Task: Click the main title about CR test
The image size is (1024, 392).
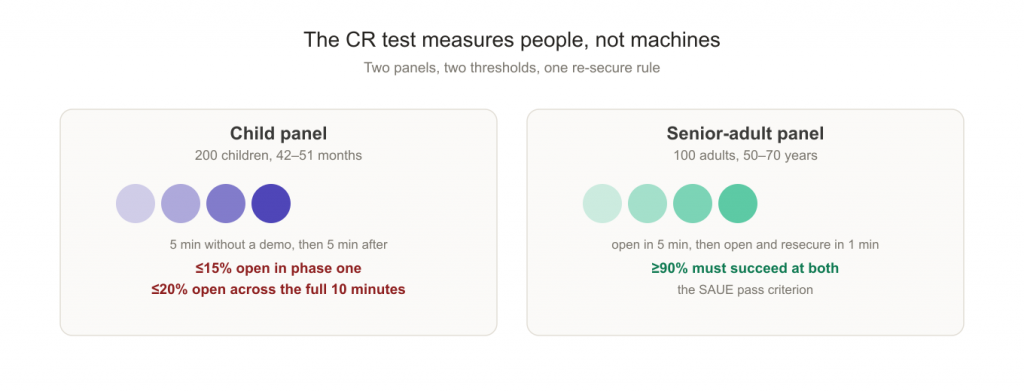Action: (x=512, y=40)
